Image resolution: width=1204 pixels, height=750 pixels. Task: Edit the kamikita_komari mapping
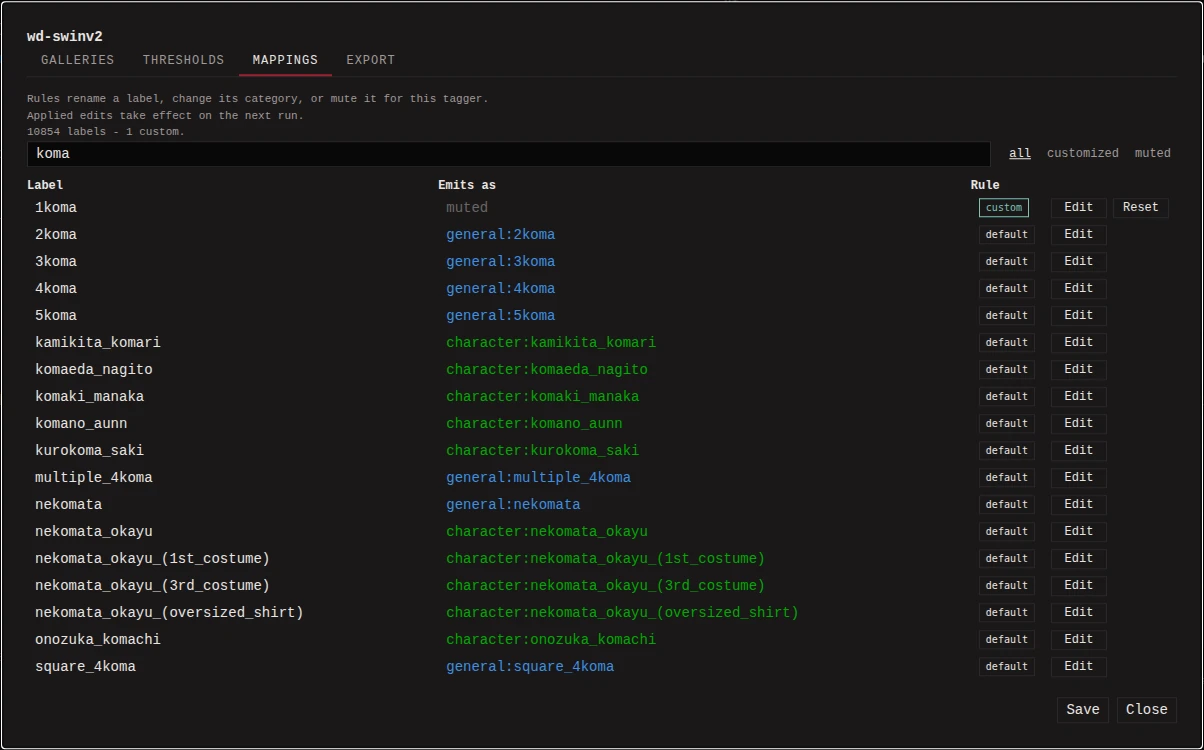(1079, 342)
